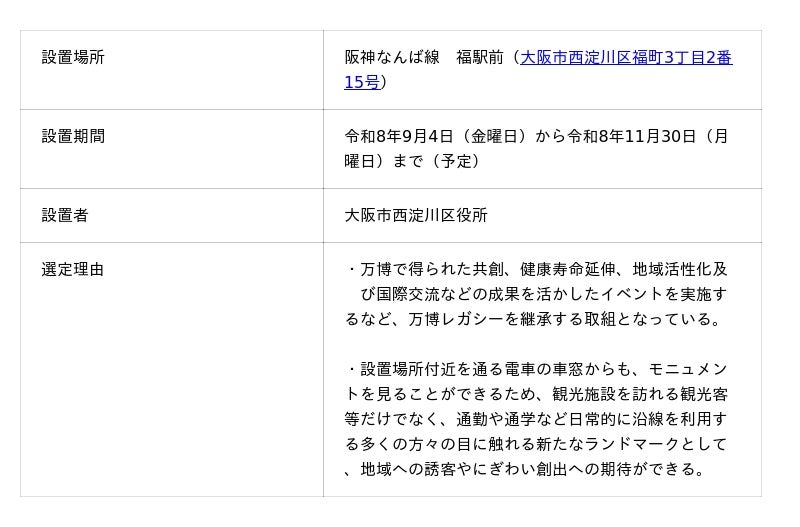Click the line mentioning 観光施設を訪れる観光客
Viewport: 800px width, 527px height.
(536, 394)
